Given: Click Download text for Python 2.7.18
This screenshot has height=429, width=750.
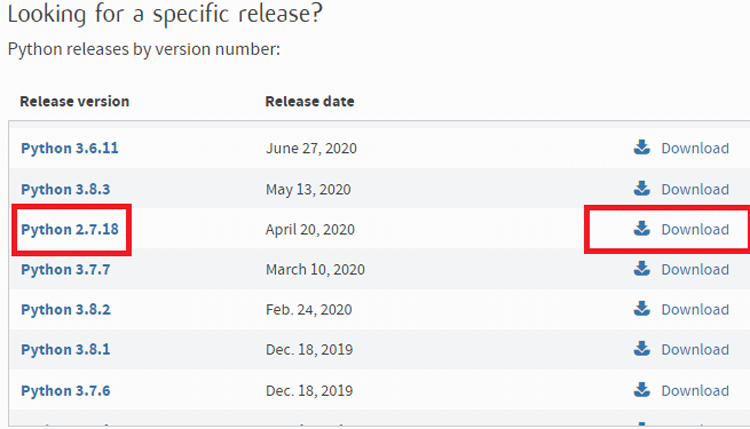Looking at the screenshot, I should (695, 230).
